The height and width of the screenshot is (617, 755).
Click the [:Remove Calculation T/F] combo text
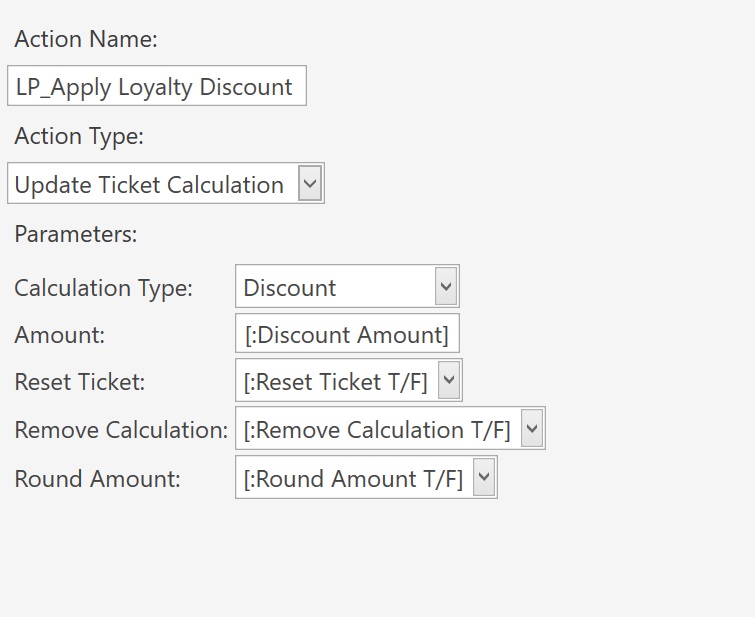coord(377,430)
